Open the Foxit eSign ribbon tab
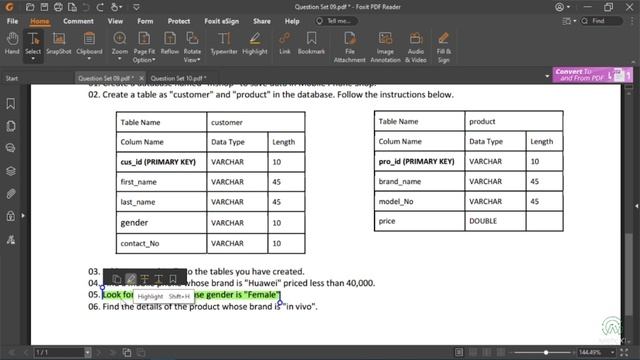Screen dimensions: 640x360 click(x=222, y=21)
